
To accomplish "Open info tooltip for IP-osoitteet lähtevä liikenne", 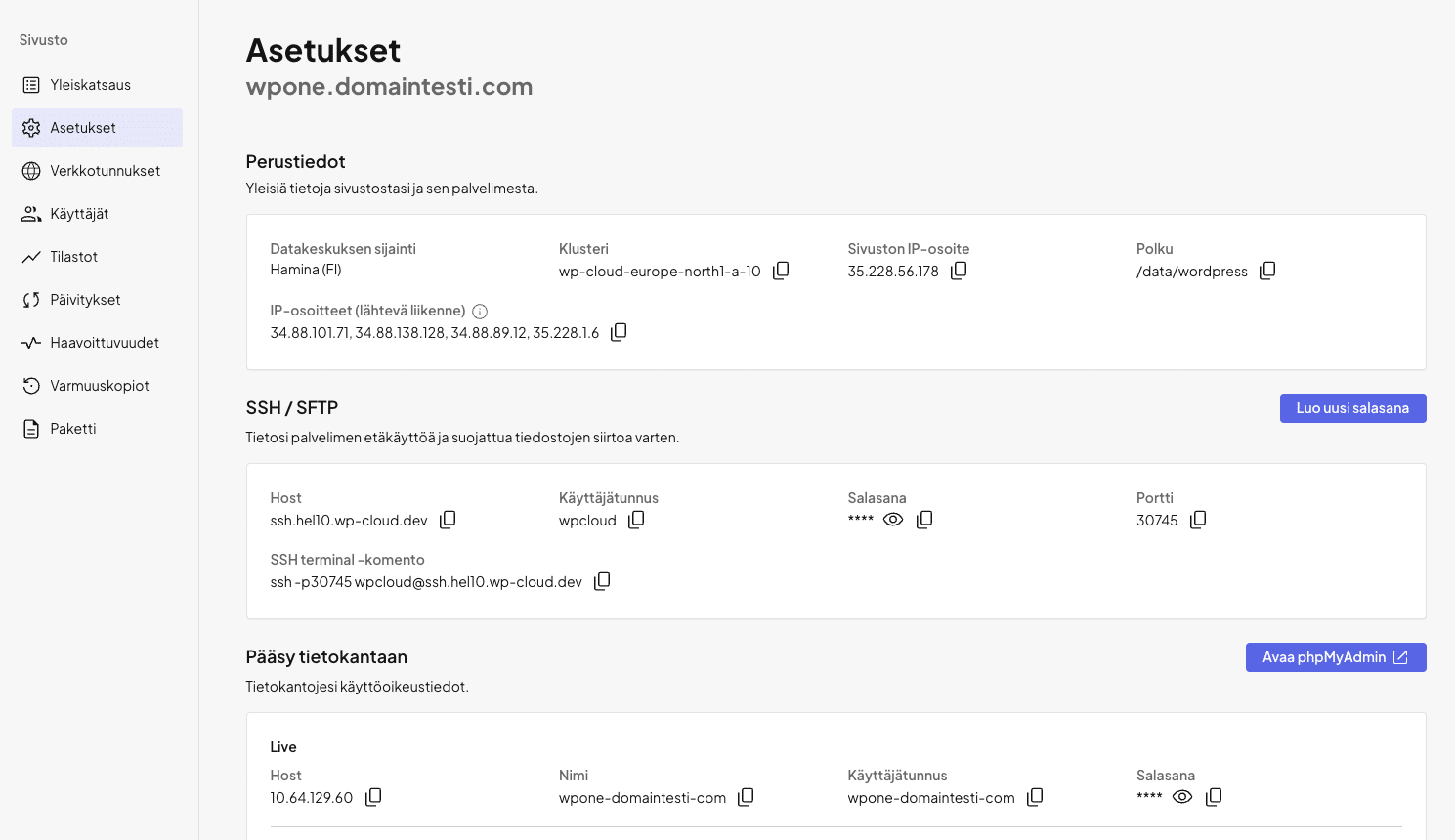I will tap(480, 312).
